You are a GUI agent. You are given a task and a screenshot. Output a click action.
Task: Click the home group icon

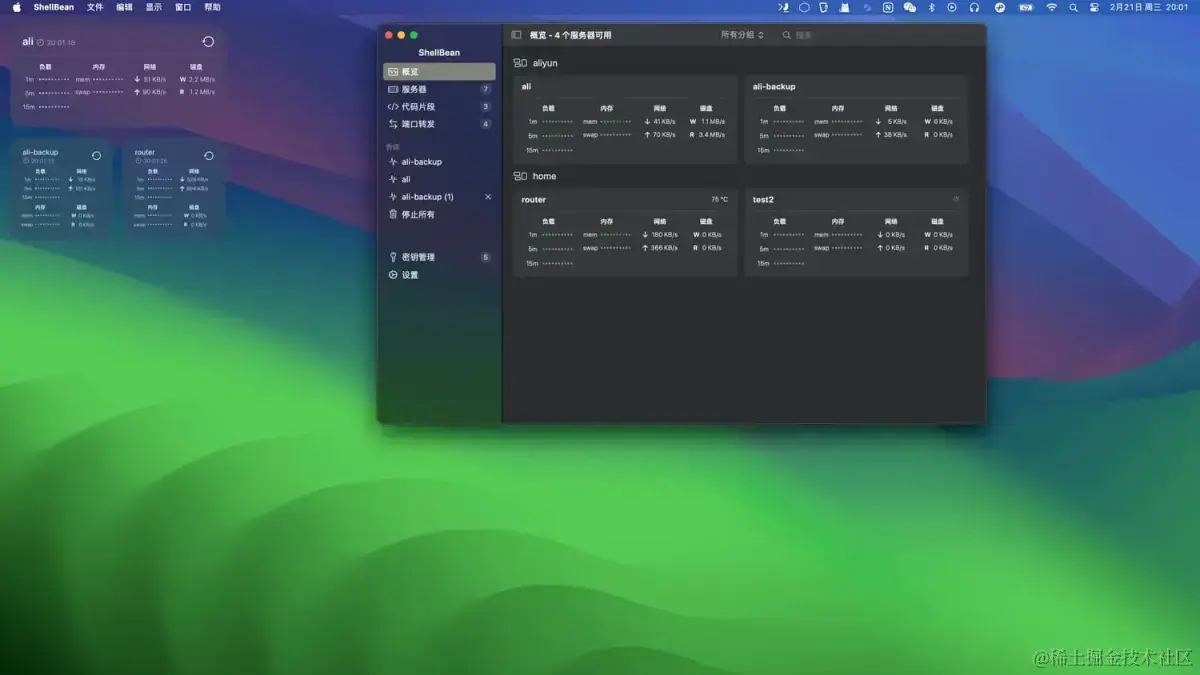520,176
